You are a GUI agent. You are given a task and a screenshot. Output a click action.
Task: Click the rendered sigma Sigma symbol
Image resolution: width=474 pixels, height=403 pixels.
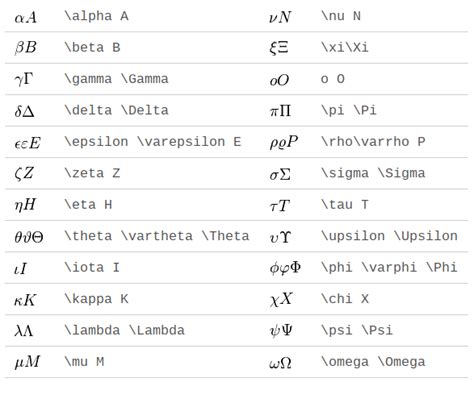point(280,174)
